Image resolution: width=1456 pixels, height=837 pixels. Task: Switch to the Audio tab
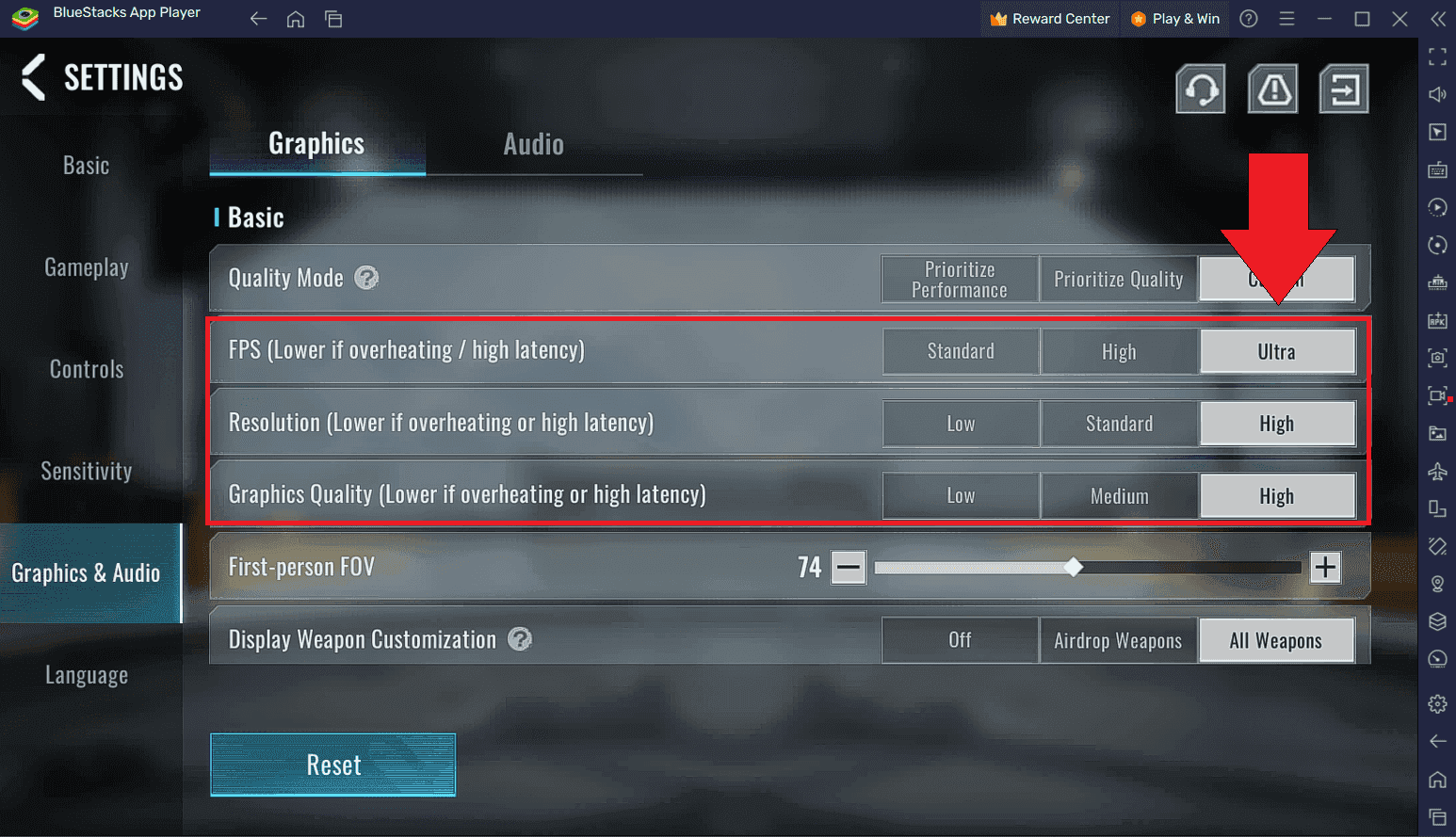(533, 143)
